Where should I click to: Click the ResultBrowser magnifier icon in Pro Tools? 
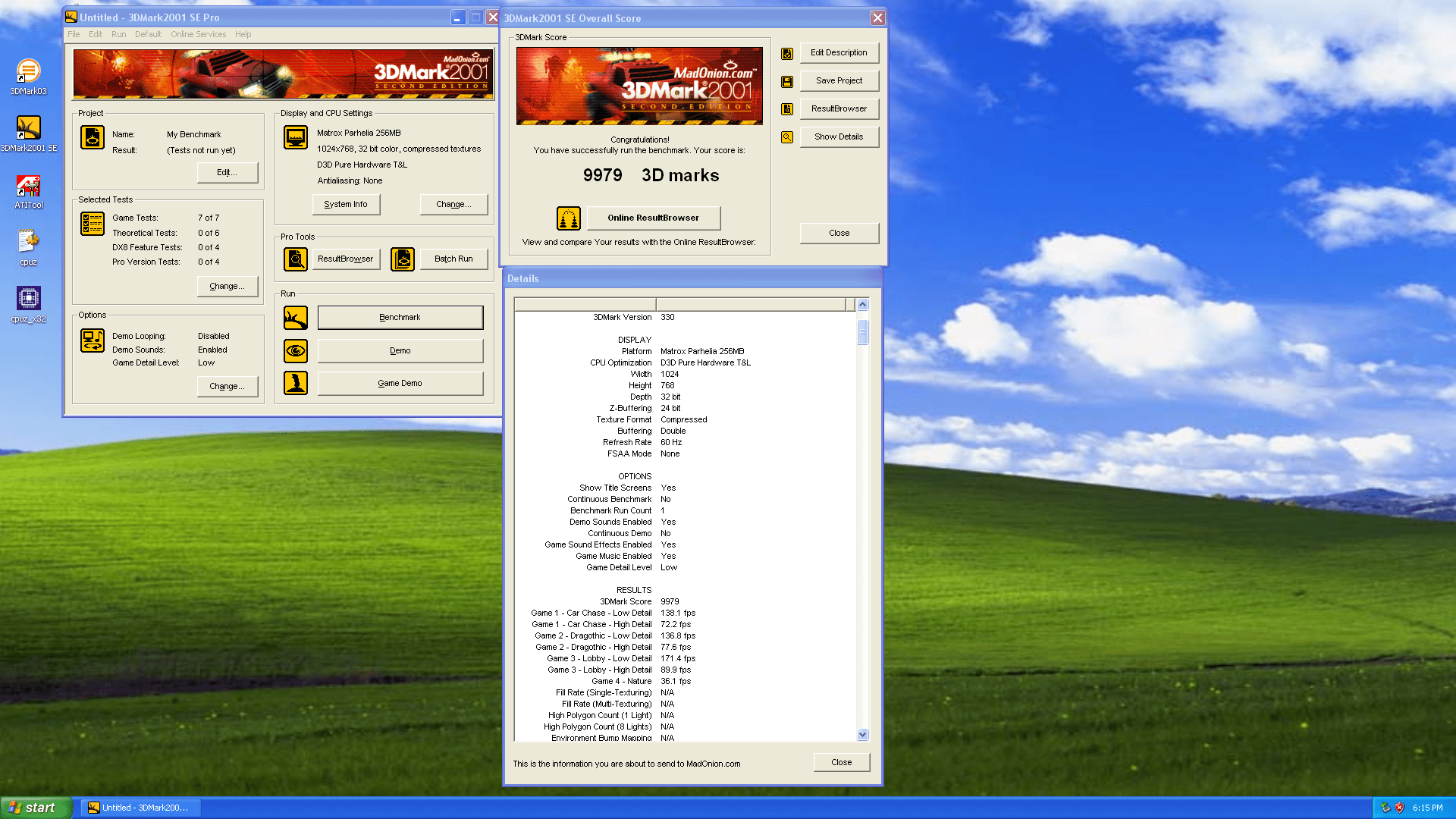coord(296,259)
